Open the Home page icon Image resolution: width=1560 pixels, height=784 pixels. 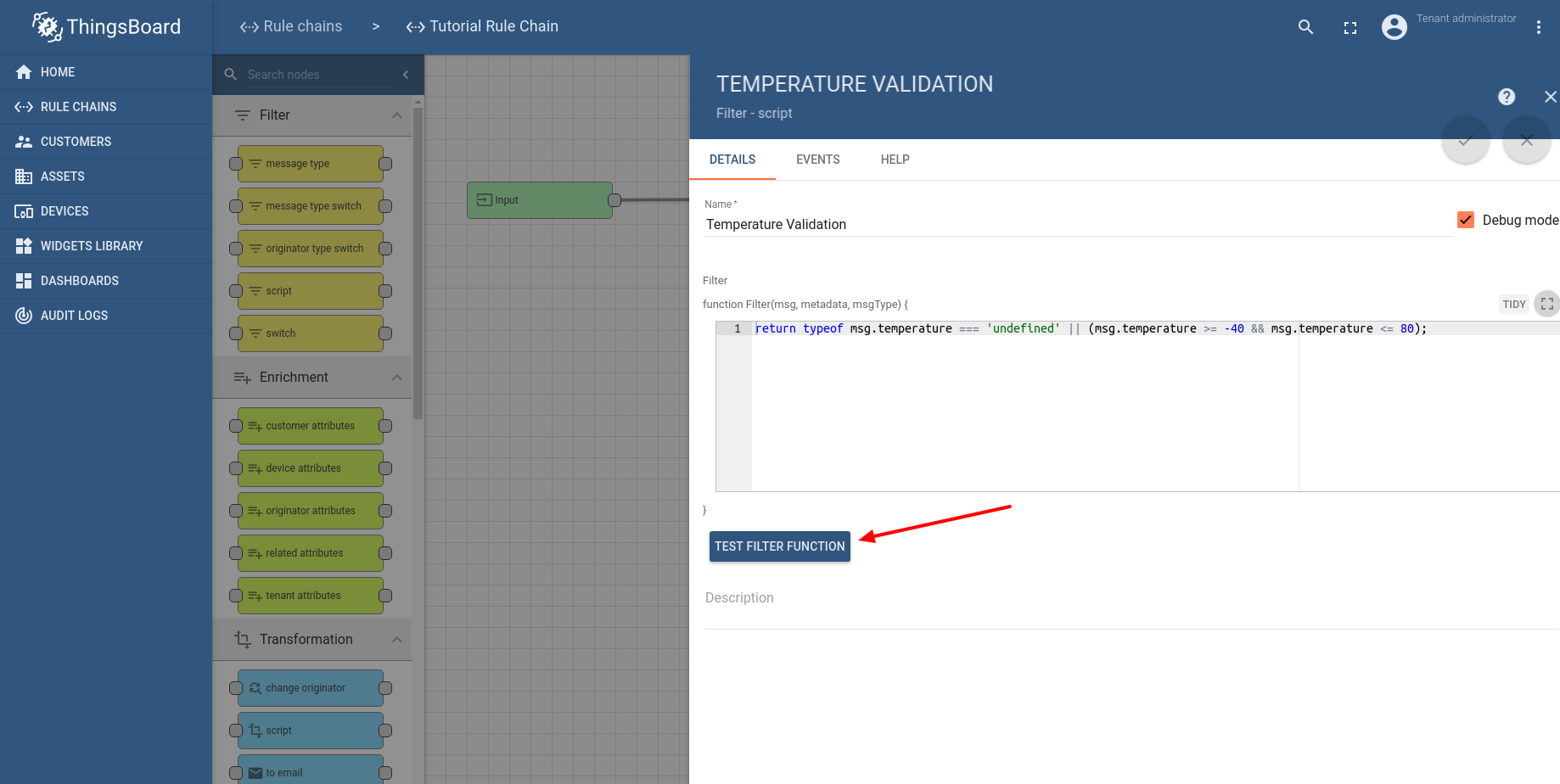click(24, 72)
